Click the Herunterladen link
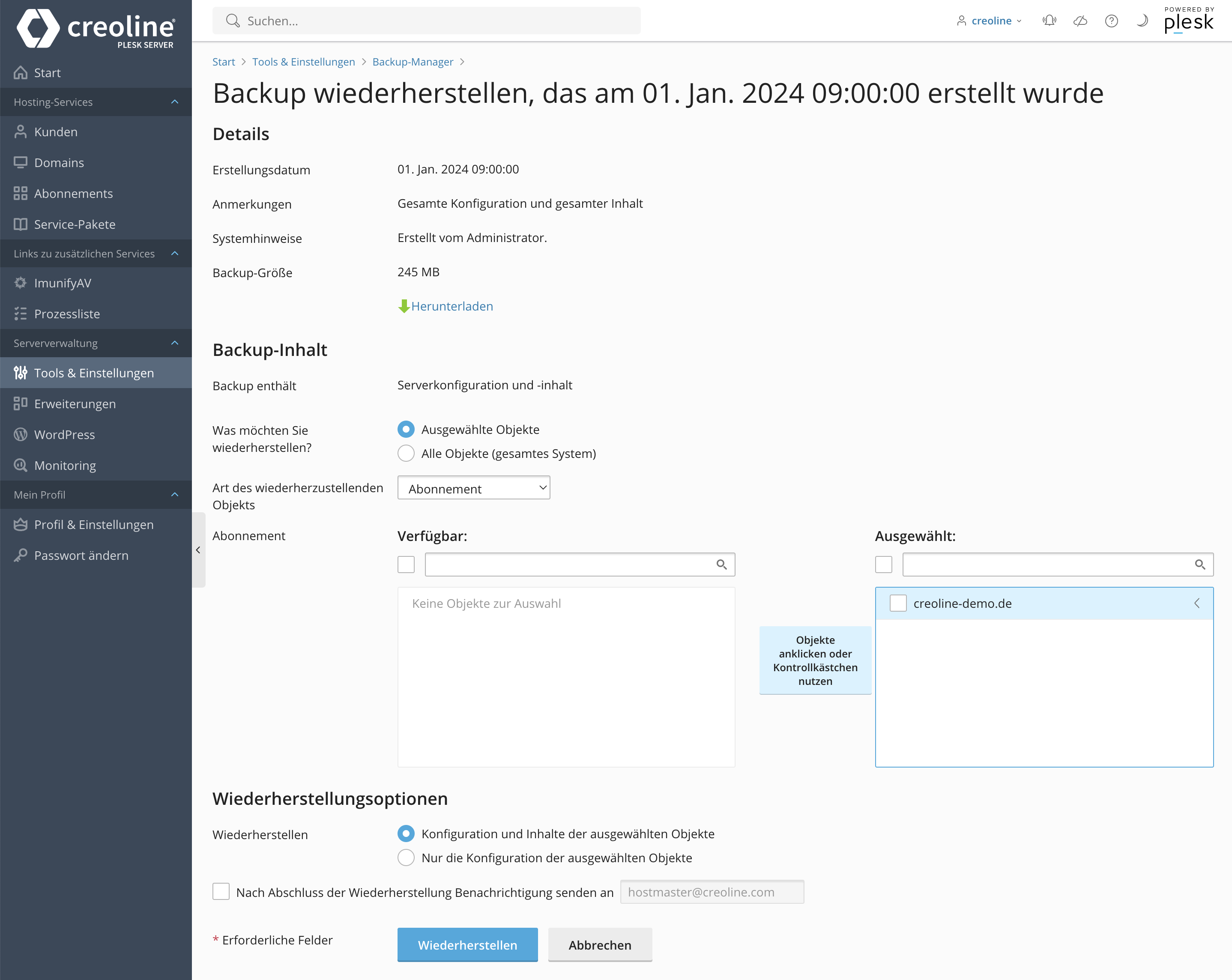1232x980 pixels. pos(452,306)
